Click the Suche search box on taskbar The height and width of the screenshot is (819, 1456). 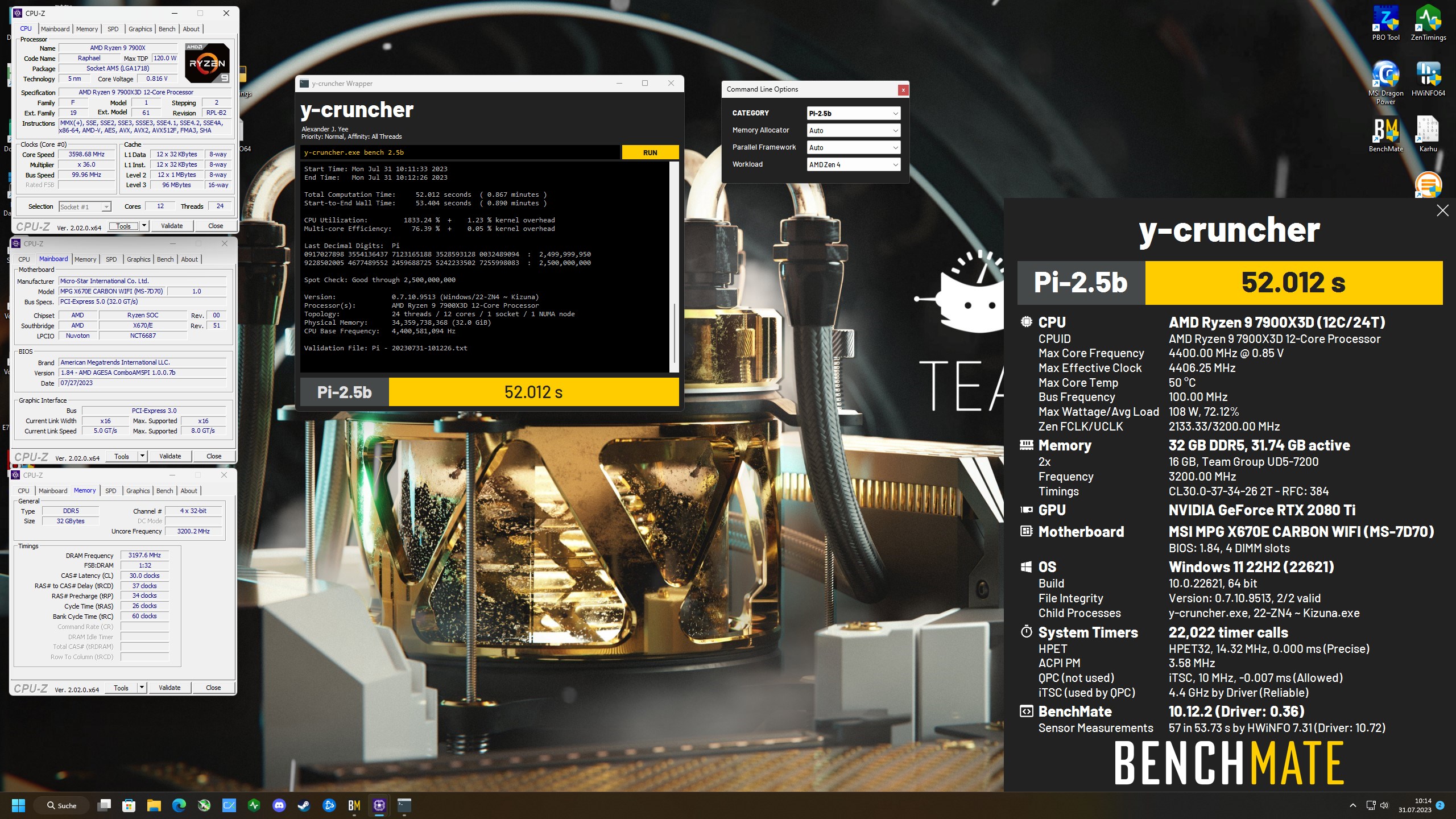(61, 805)
